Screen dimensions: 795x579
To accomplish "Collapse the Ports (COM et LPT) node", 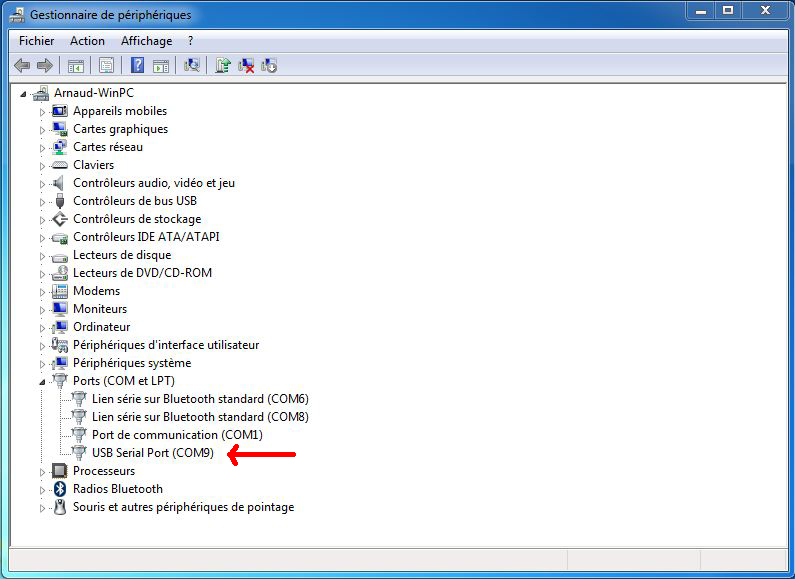I will click(43, 381).
